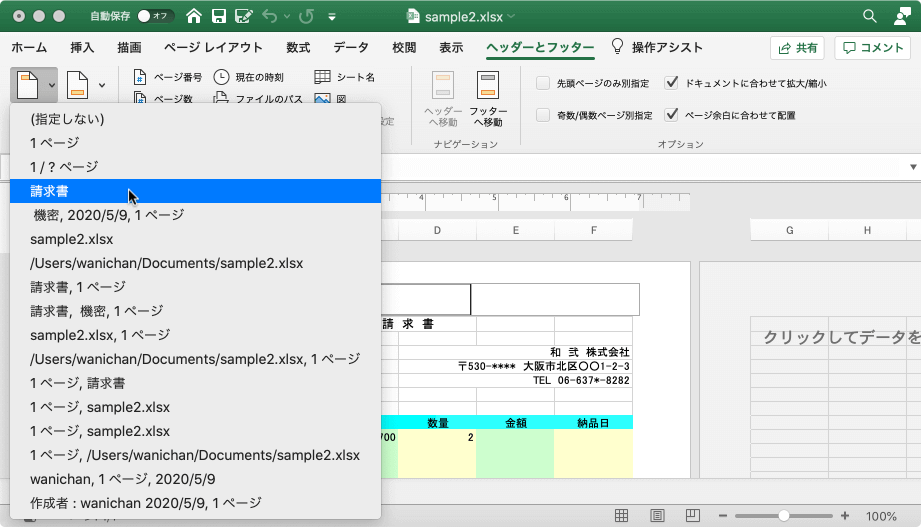
Task: Click the Undo arrow icon
Action: click(270, 16)
